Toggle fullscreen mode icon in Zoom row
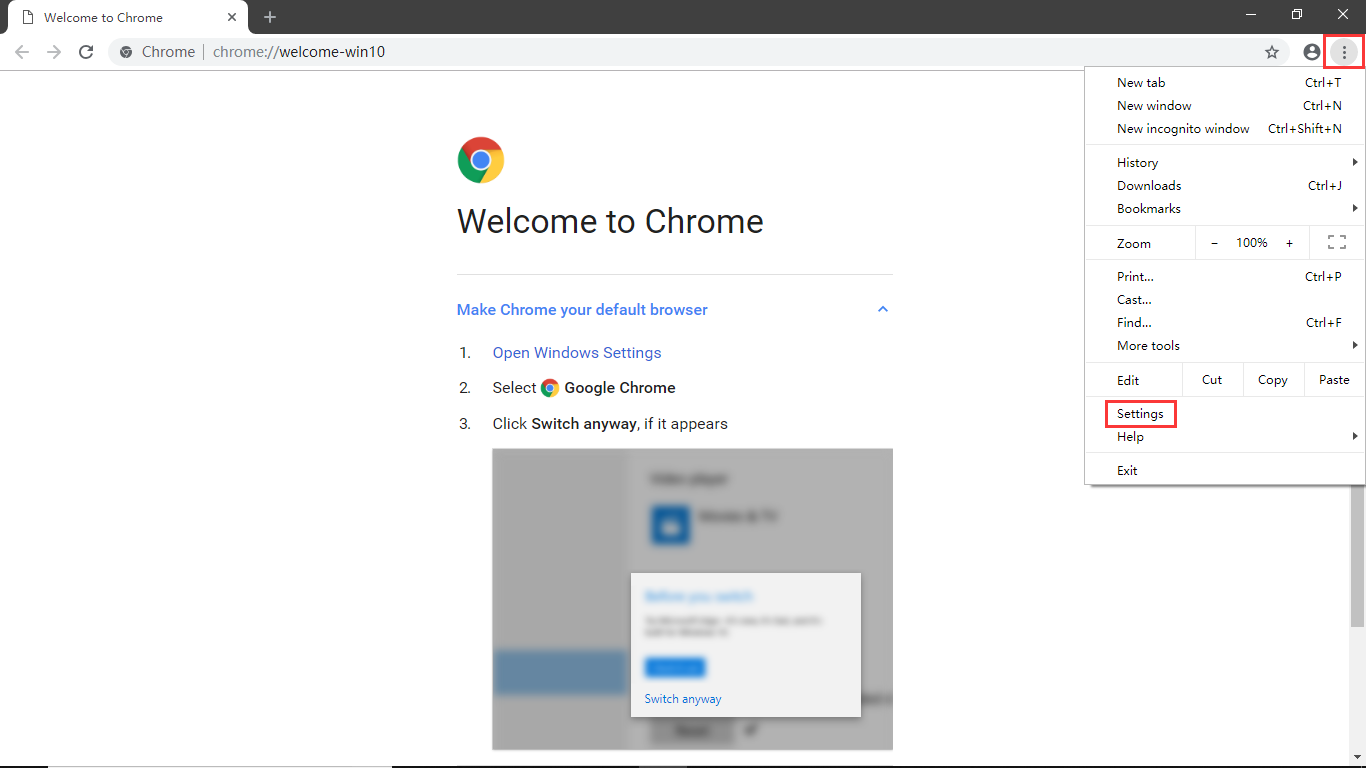 [1337, 242]
